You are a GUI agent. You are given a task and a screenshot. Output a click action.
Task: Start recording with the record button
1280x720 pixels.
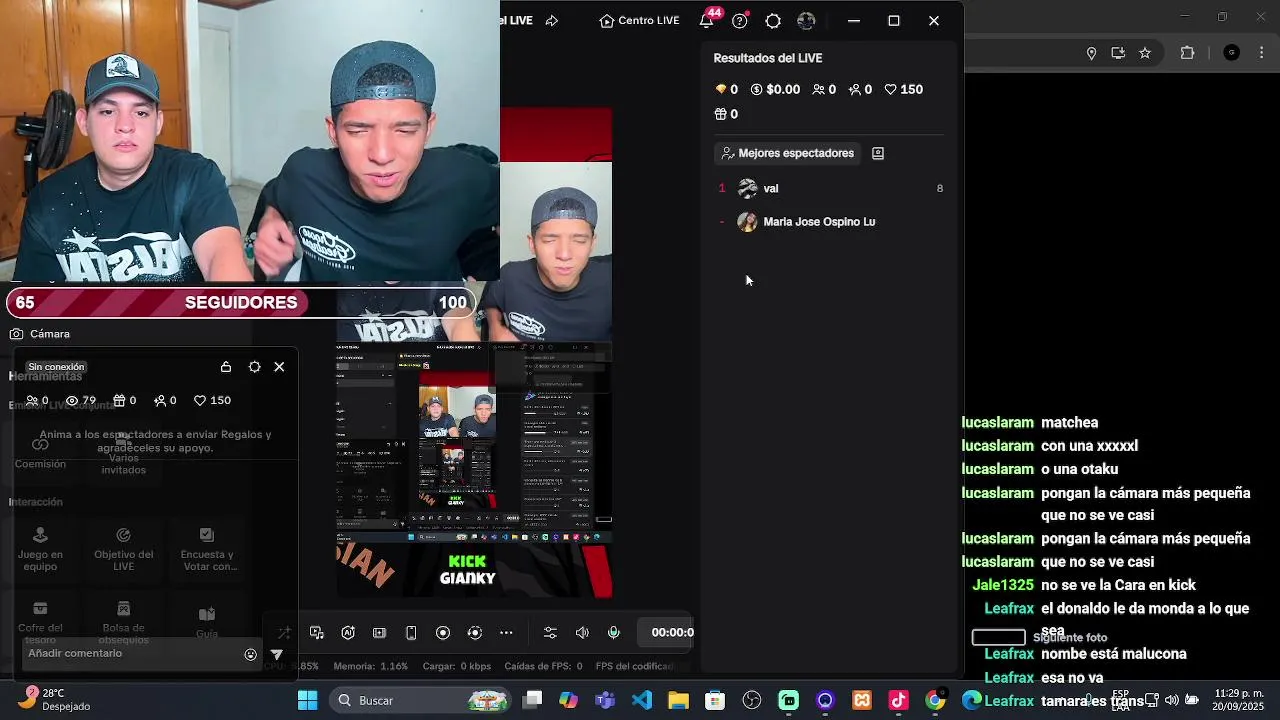[443, 632]
